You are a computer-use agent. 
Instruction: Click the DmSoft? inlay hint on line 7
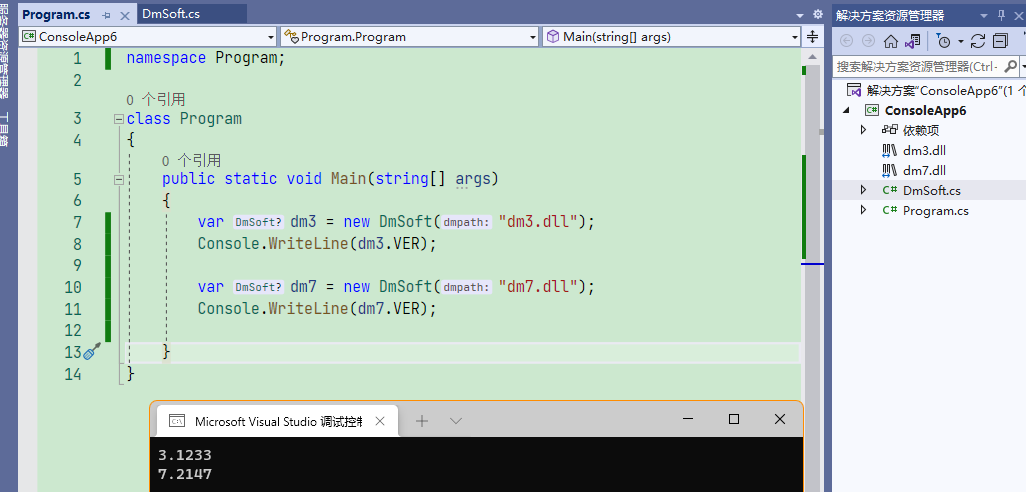[x=258, y=222]
